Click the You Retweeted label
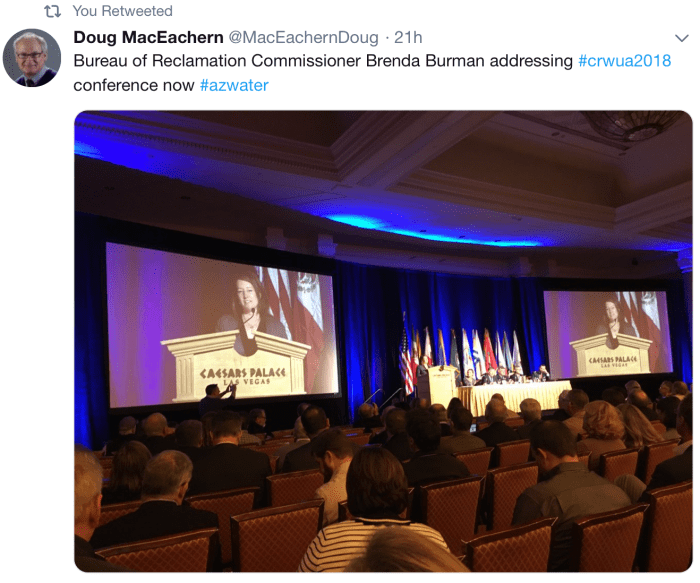This screenshot has width=700, height=583. [x=122, y=11]
